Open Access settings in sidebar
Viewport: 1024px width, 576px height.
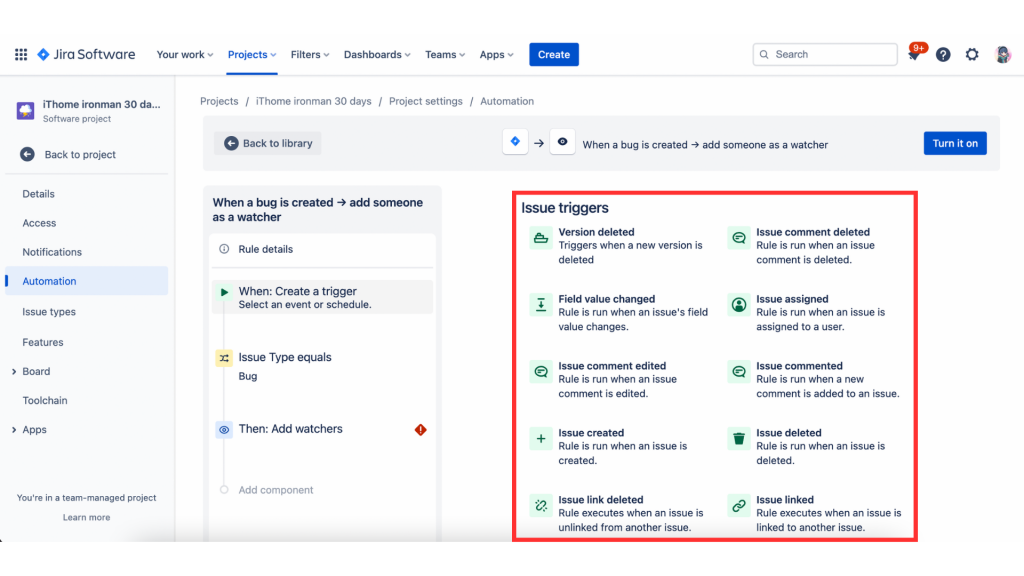point(39,223)
